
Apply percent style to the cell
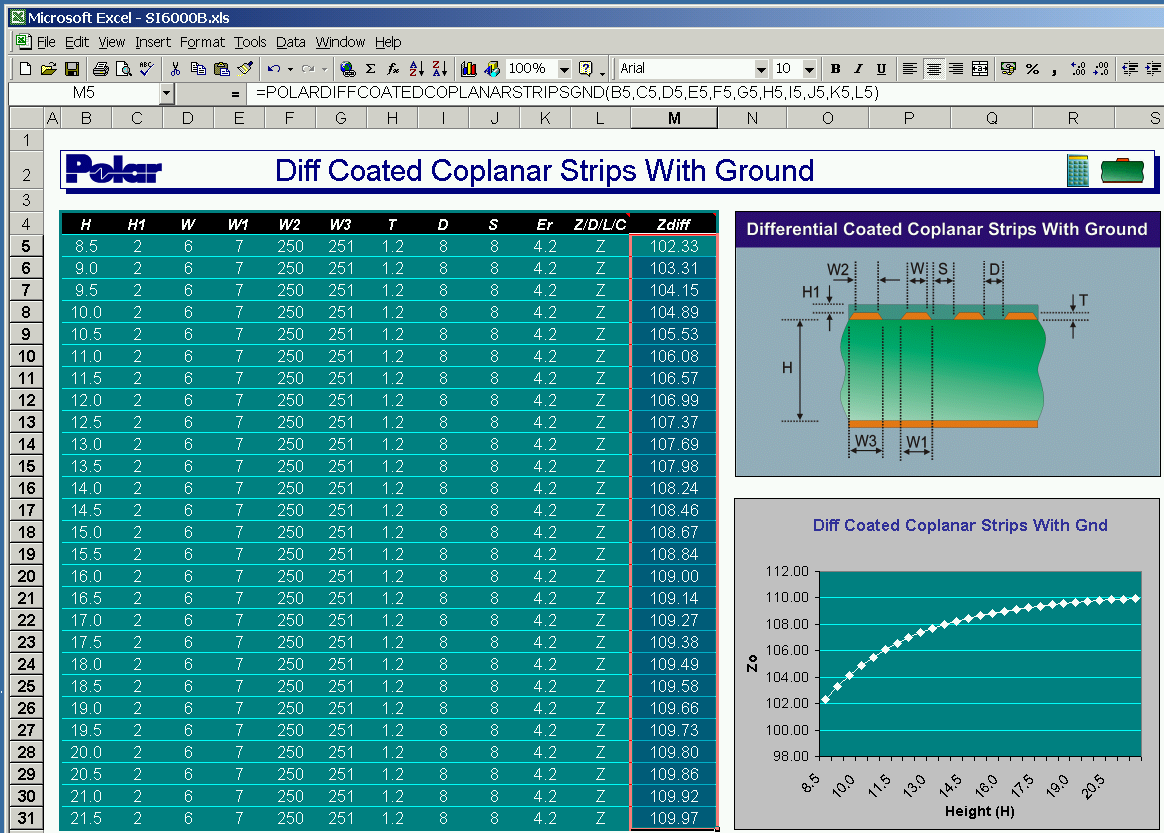tap(1032, 69)
